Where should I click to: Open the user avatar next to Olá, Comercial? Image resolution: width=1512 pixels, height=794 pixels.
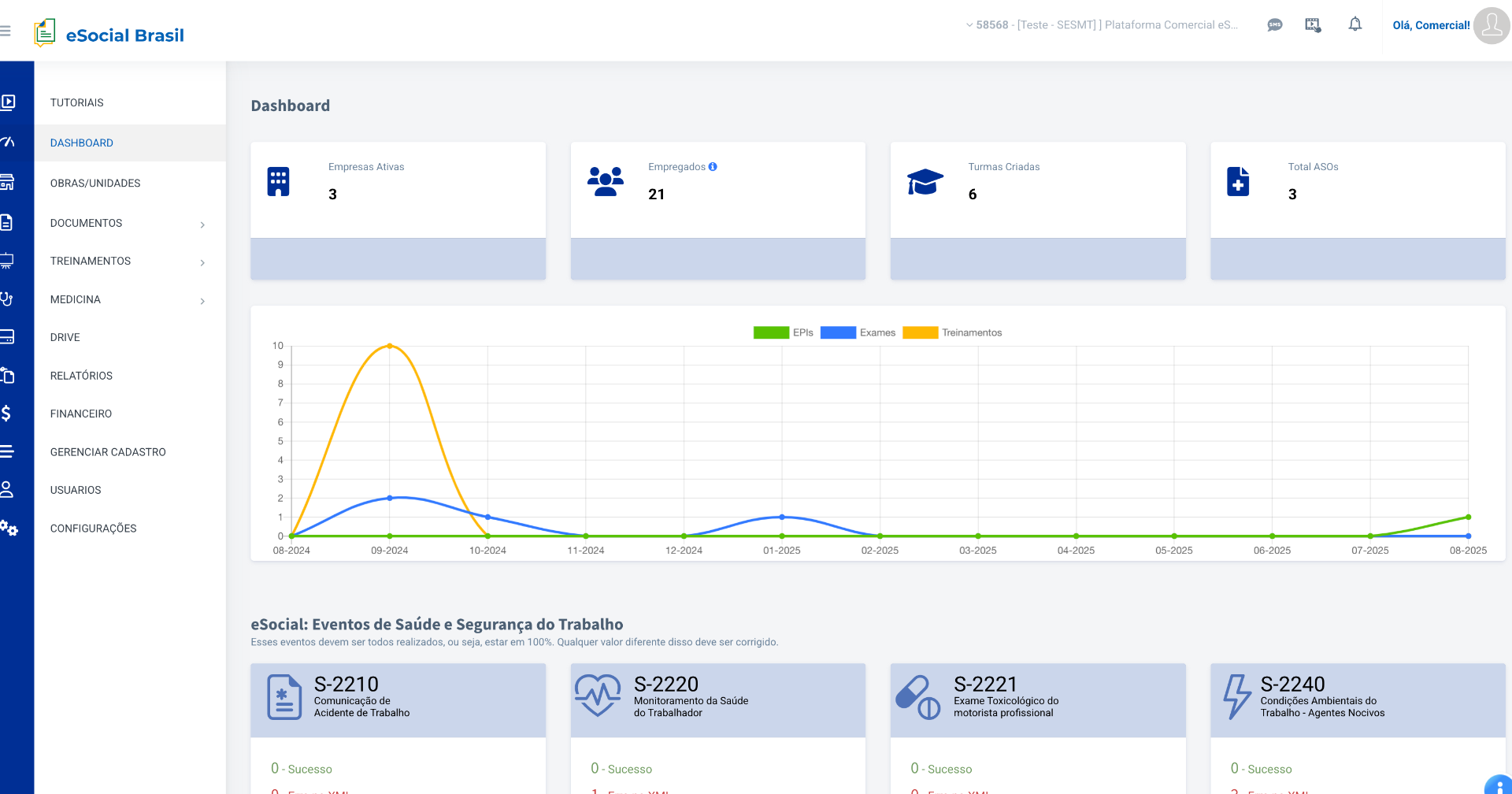coord(1491,26)
